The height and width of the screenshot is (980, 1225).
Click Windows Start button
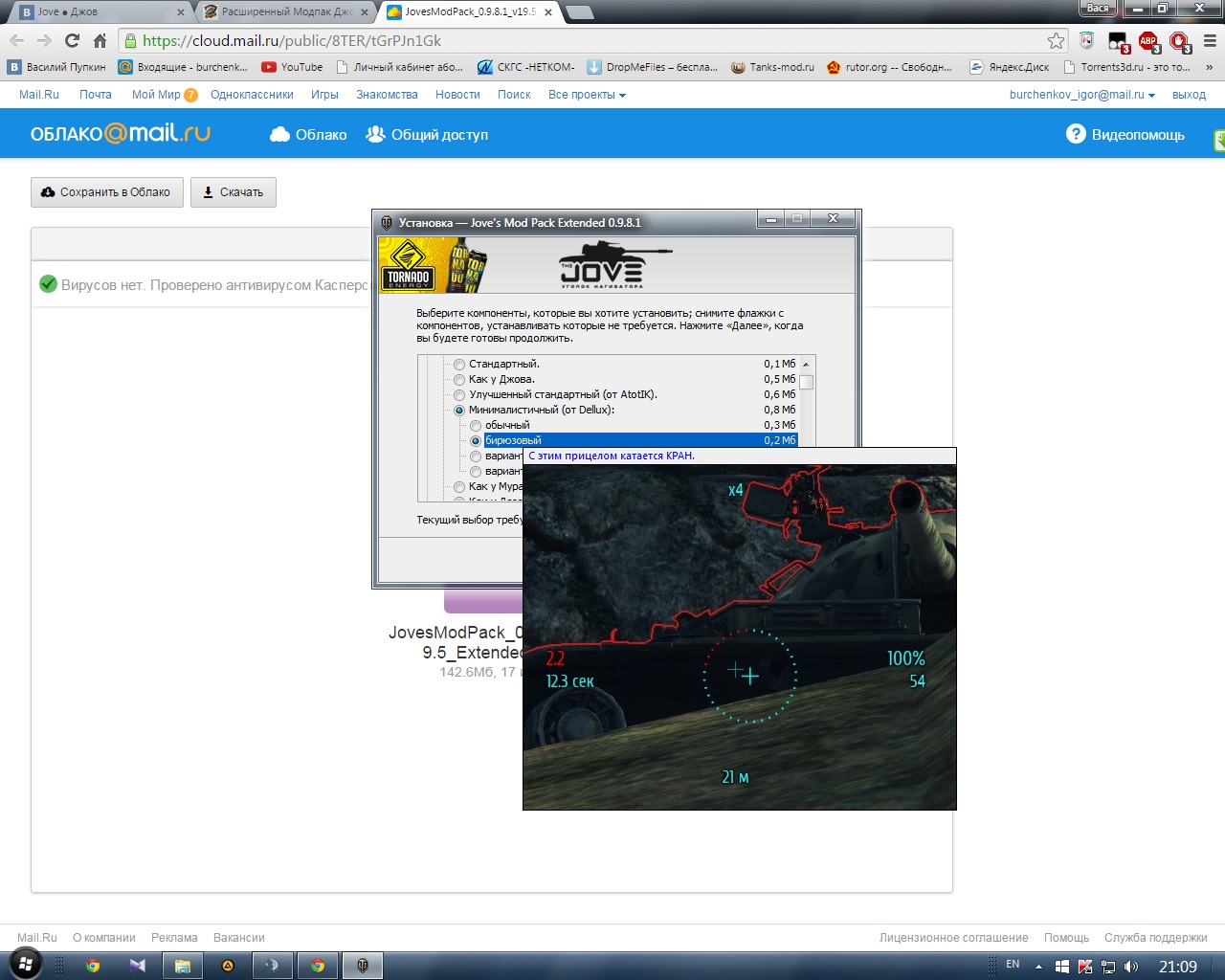(25, 965)
